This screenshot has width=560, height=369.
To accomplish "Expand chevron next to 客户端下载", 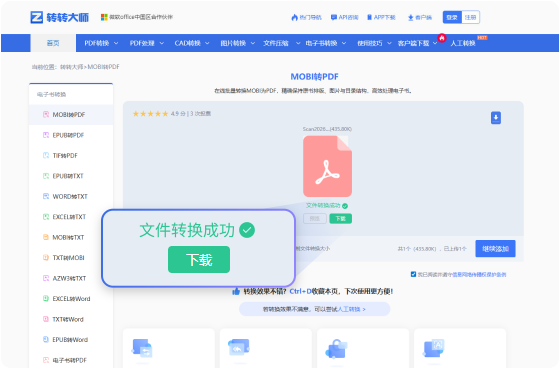I will tap(435, 43).
